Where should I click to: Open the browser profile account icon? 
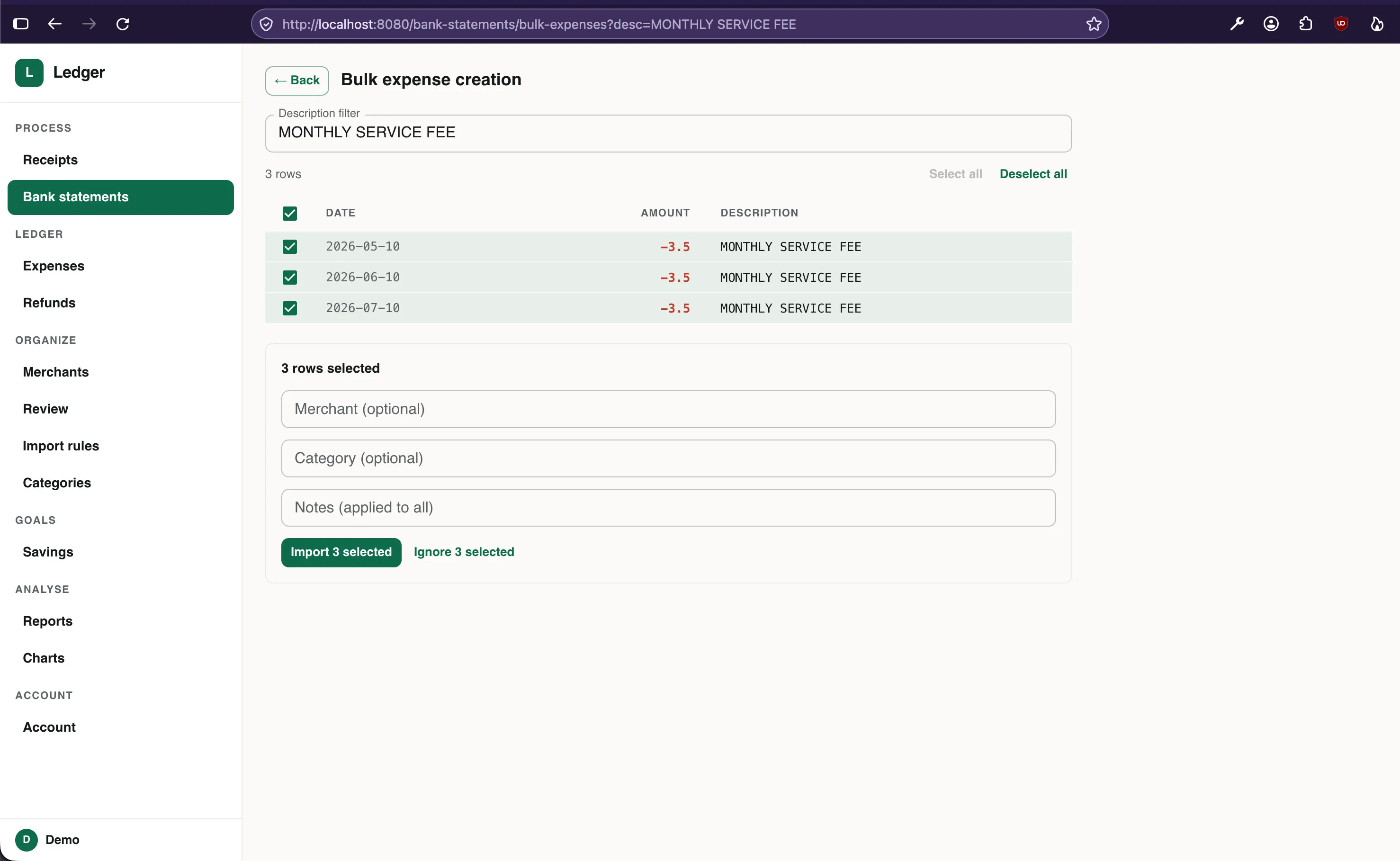click(1271, 24)
